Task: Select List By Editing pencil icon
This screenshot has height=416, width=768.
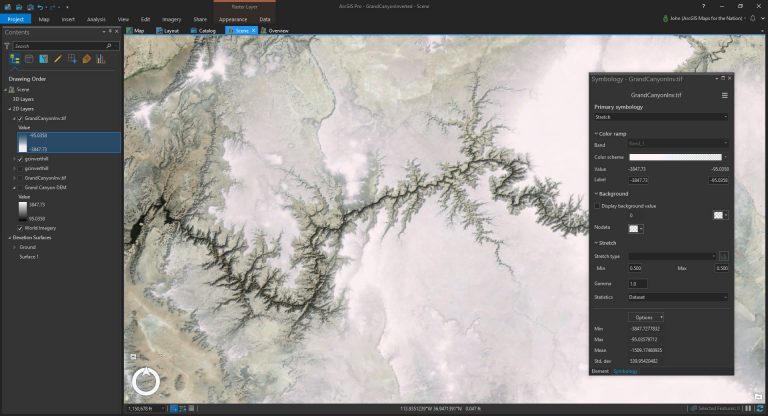Action: pyautogui.click(x=58, y=59)
